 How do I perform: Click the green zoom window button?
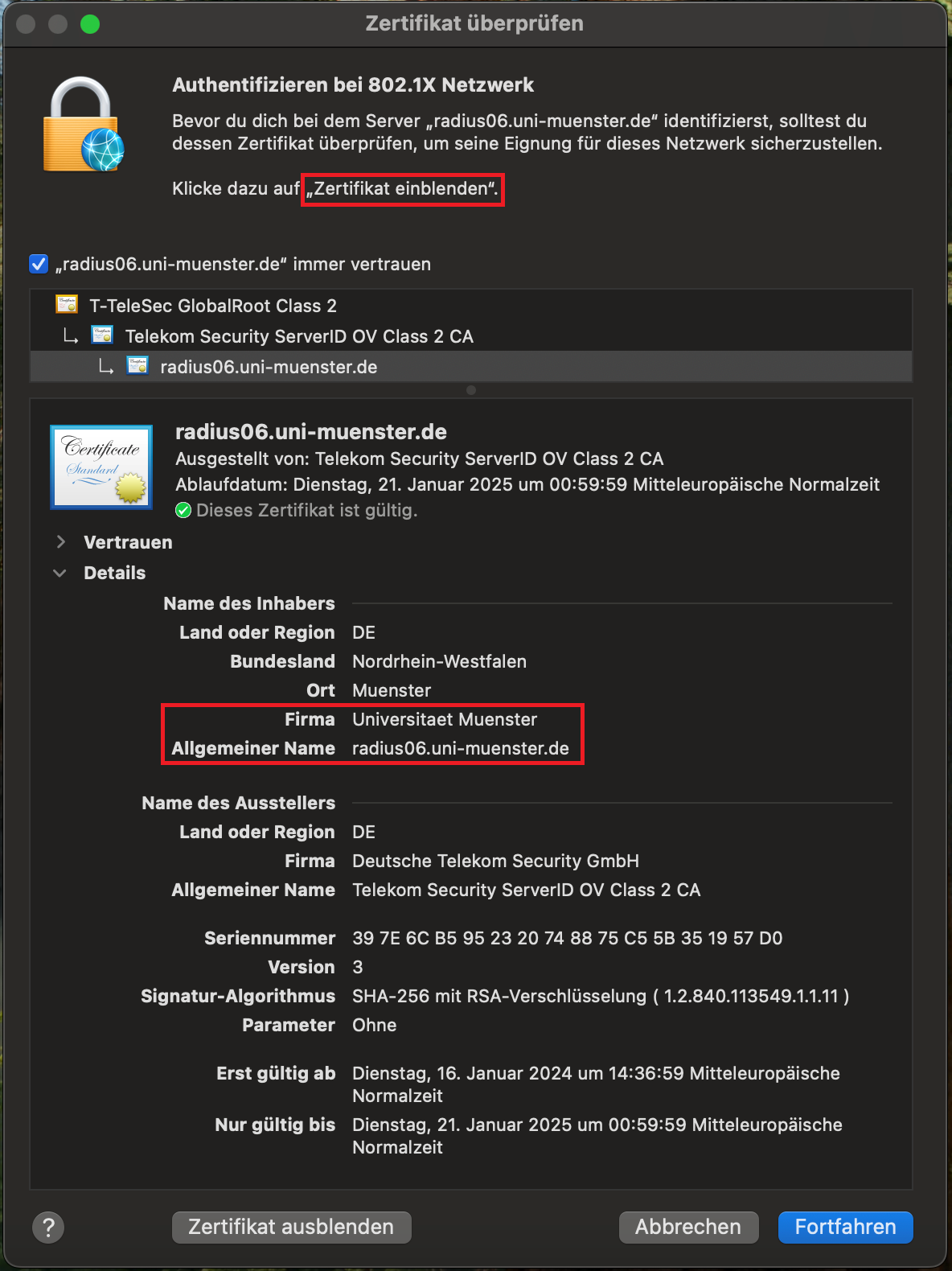point(90,24)
